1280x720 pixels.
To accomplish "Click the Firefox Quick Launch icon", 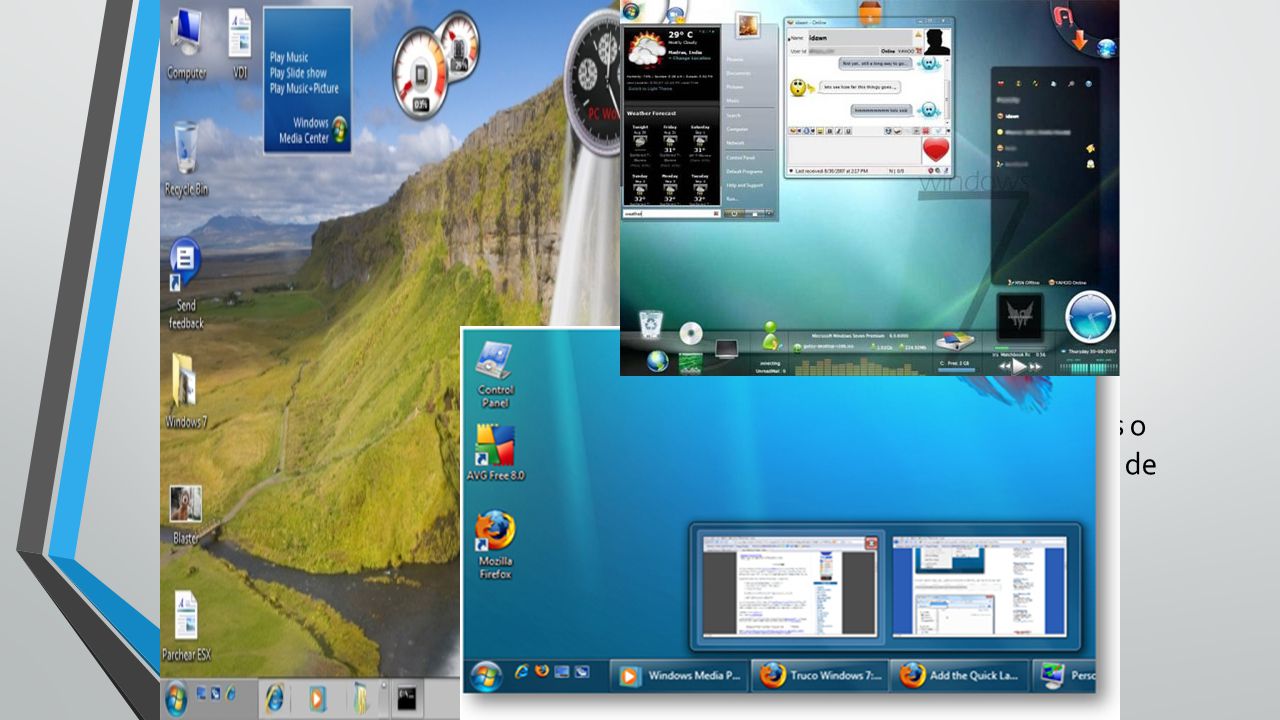I will tap(543, 673).
